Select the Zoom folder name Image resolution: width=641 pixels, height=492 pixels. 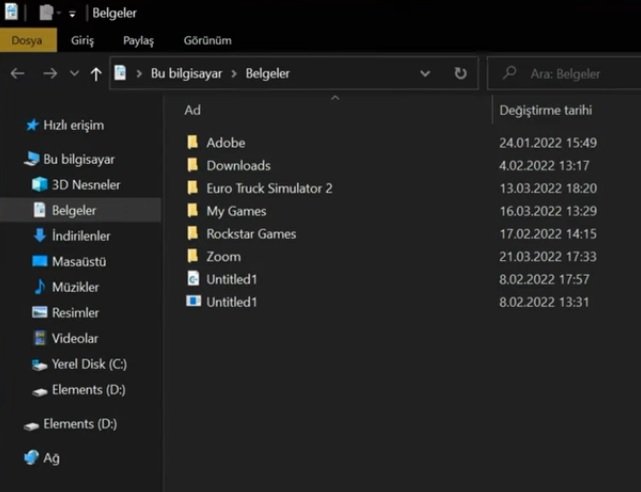pyautogui.click(x=223, y=257)
